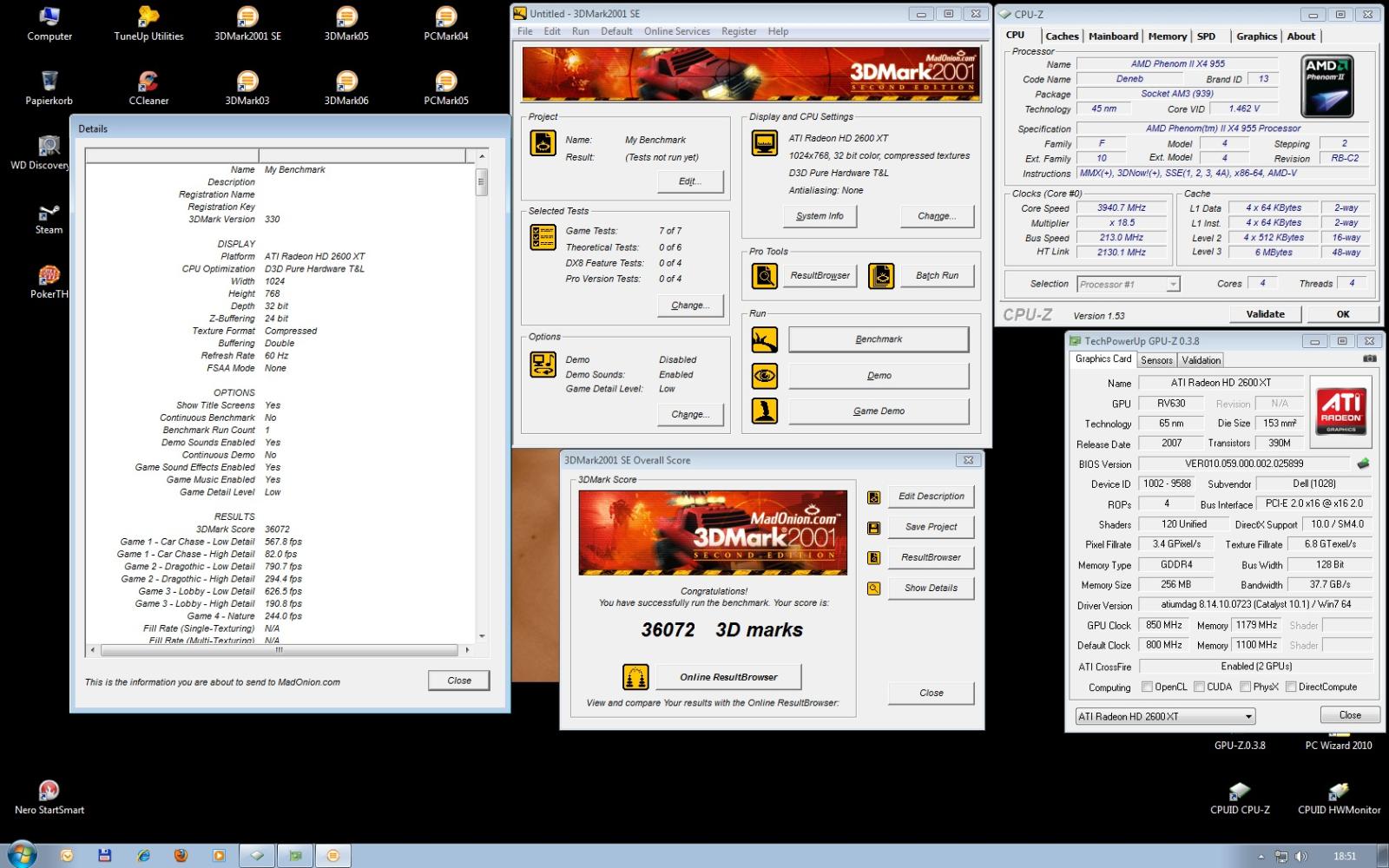Image resolution: width=1389 pixels, height=868 pixels.
Task: Open the Processor #1 selection dropdown in CPU-Z
Action: (x=1129, y=284)
